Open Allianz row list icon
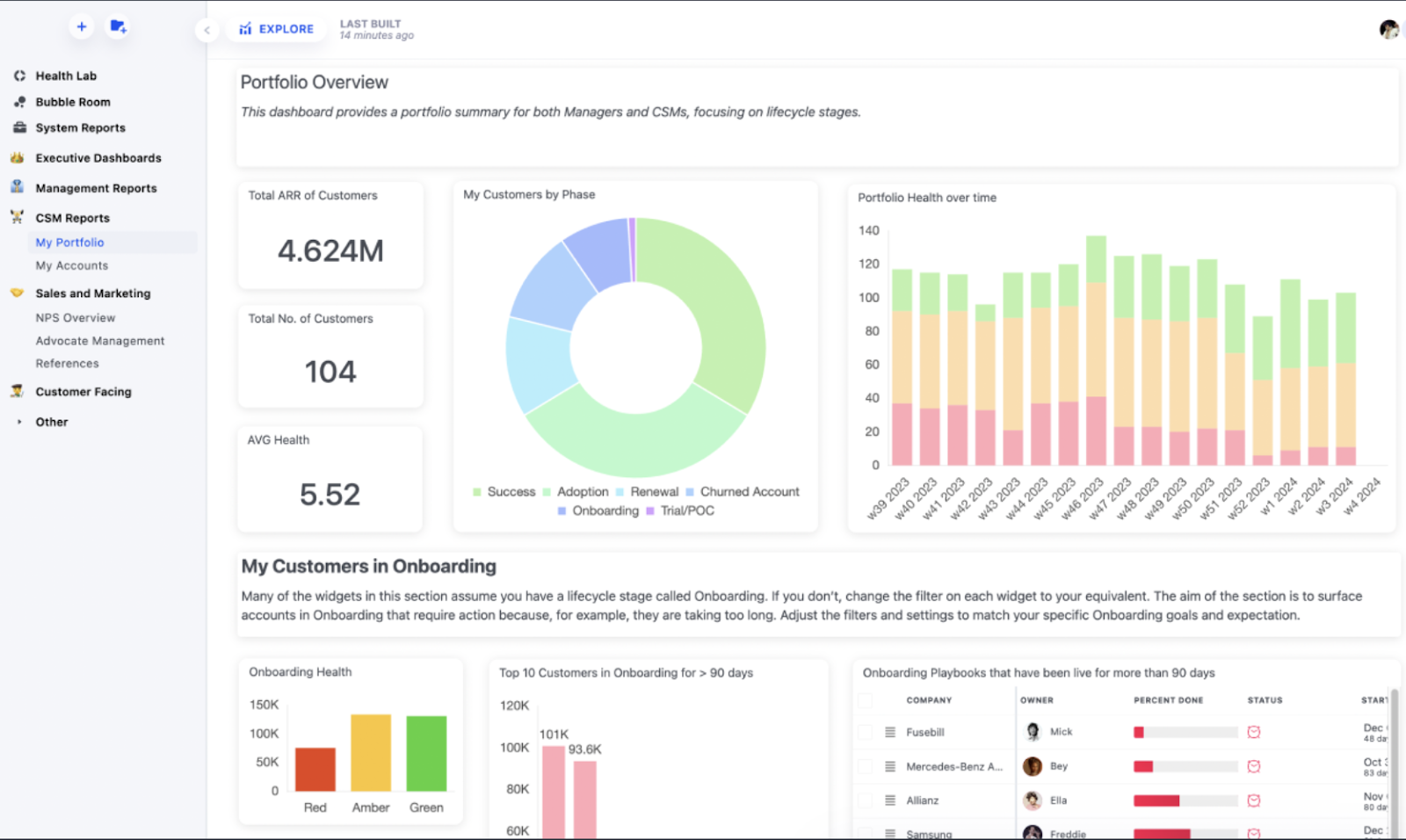The image size is (1406, 840). pyautogui.click(x=890, y=800)
